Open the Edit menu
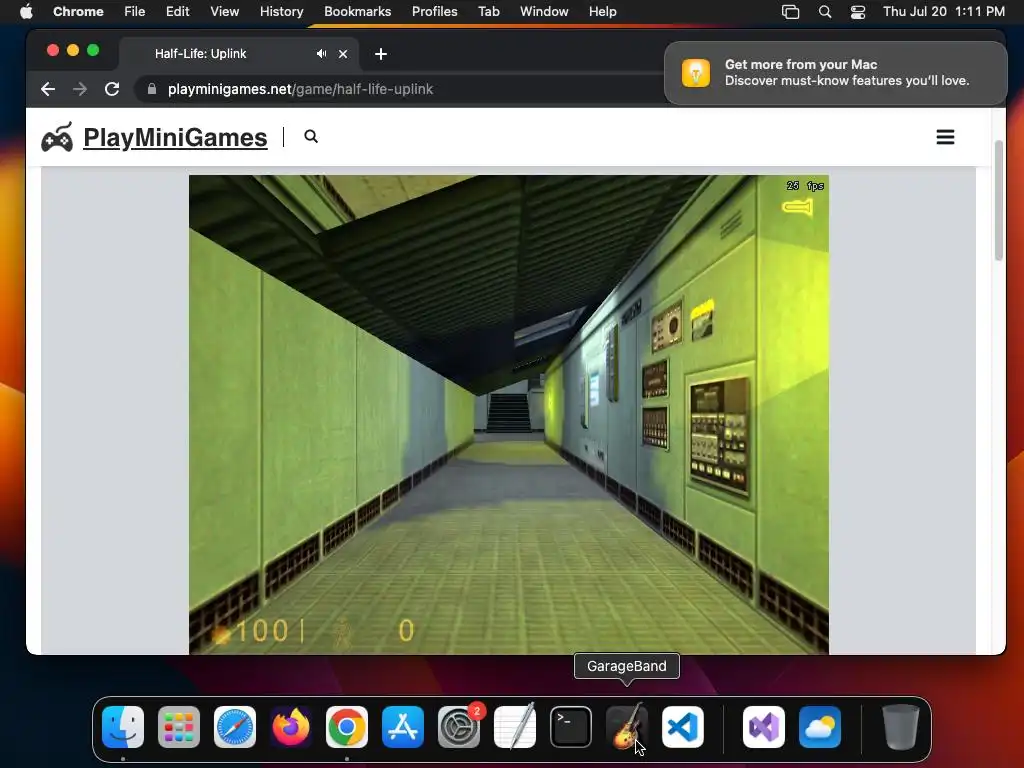Image resolution: width=1024 pixels, height=768 pixels. point(177,12)
